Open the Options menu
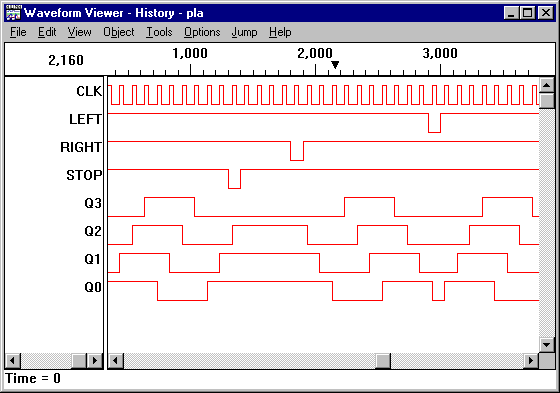The width and height of the screenshot is (560, 393). point(202,32)
